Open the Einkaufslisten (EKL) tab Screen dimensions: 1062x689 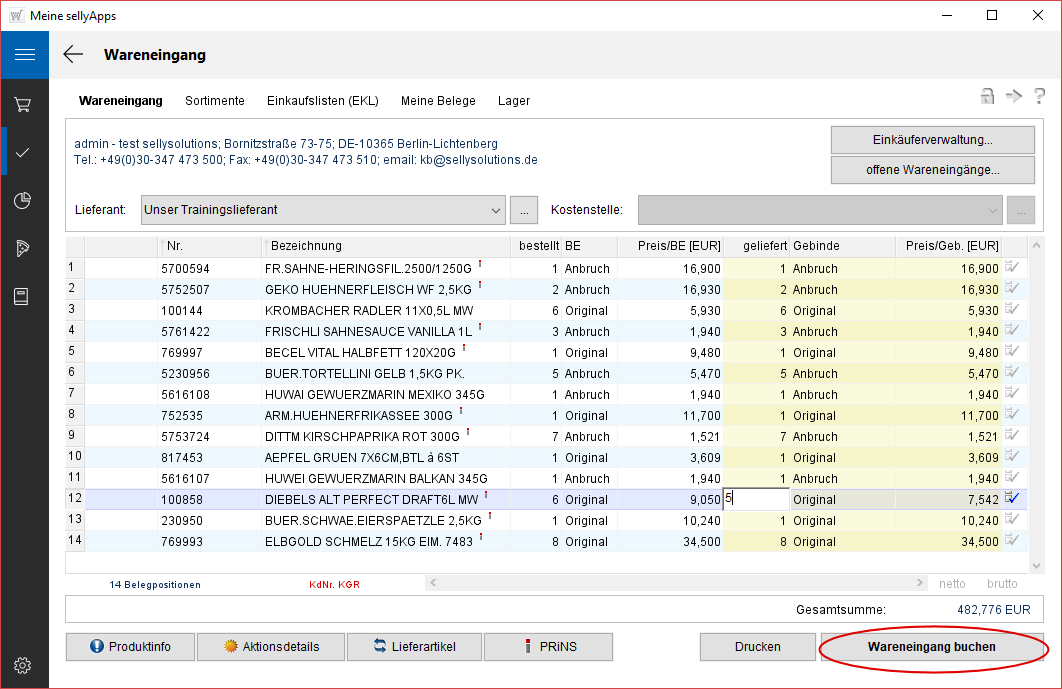(322, 101)
